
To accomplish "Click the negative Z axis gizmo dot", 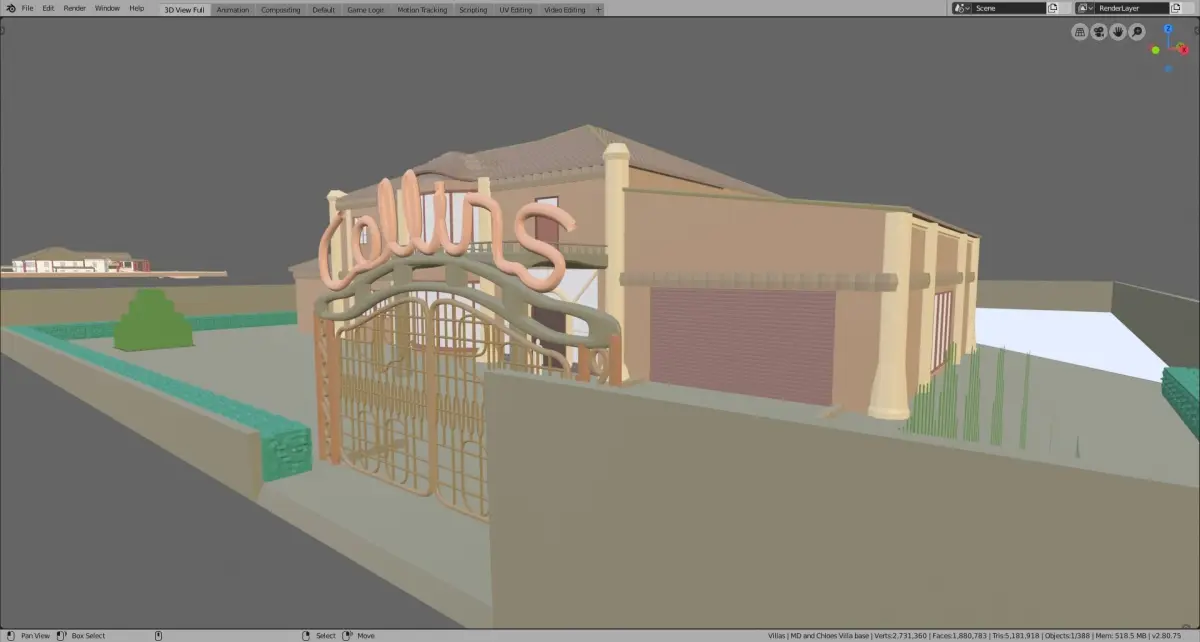I will tap(1170, 69).
